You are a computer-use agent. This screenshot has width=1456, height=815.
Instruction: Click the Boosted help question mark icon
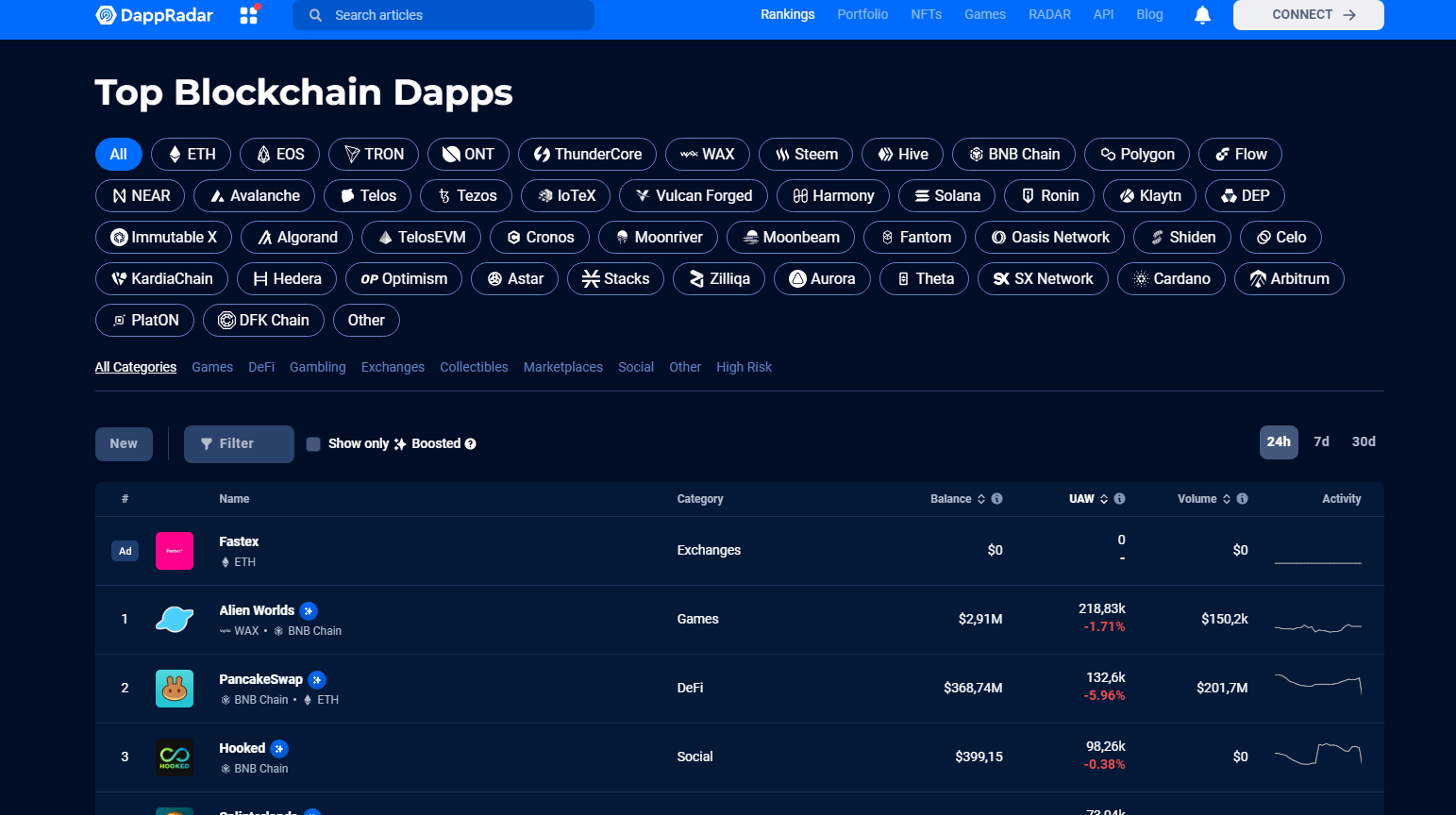470,444
